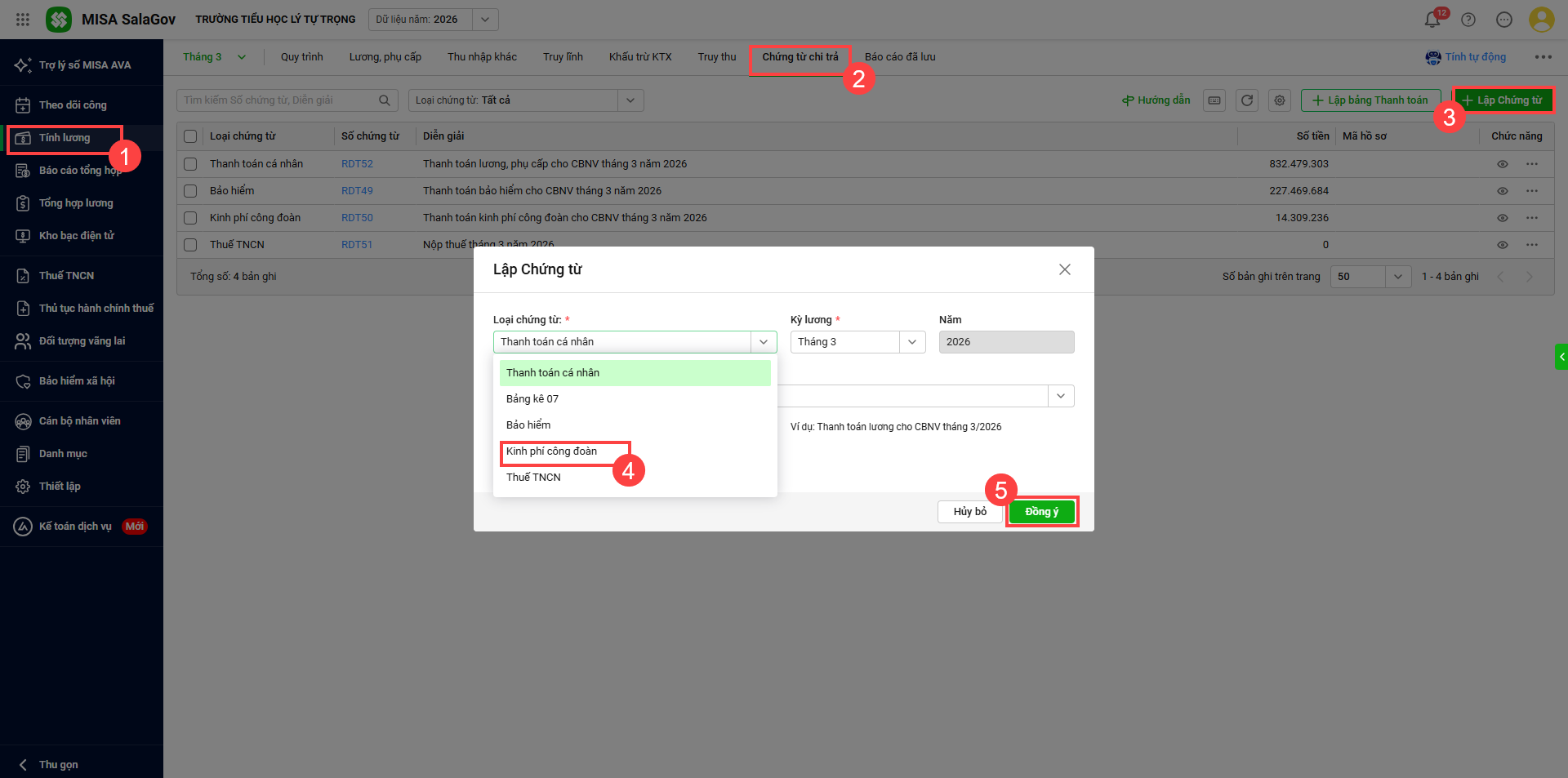Click the Đồng ý button

(x=1041, y=512)
